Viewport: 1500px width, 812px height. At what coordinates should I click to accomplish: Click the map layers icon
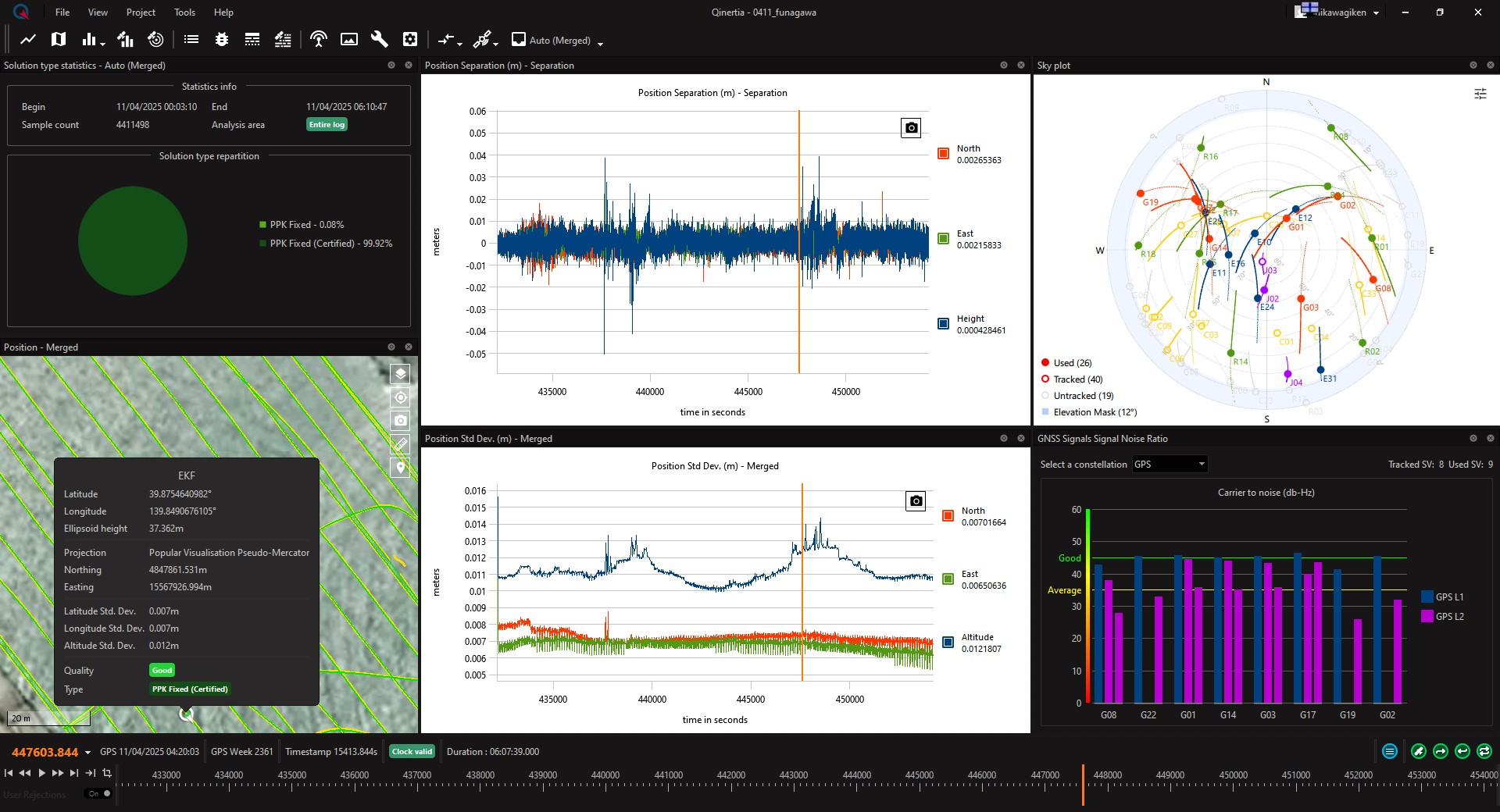tap(400, 374)
